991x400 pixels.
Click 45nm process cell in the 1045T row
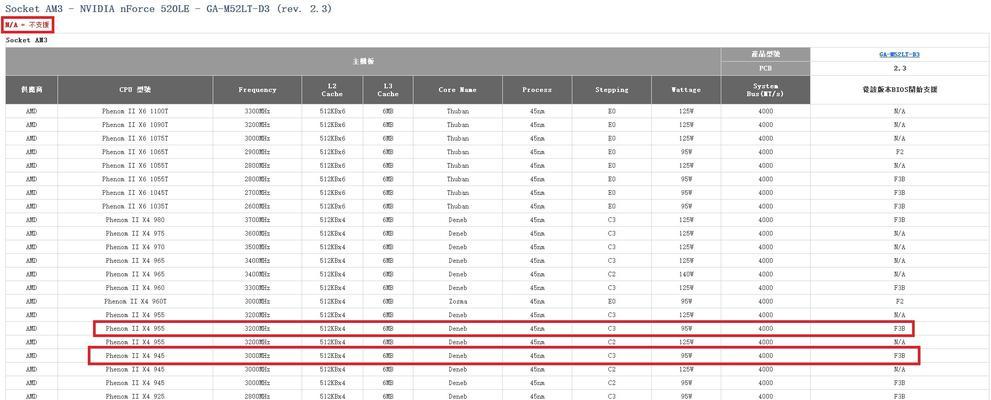pos(537,192)
